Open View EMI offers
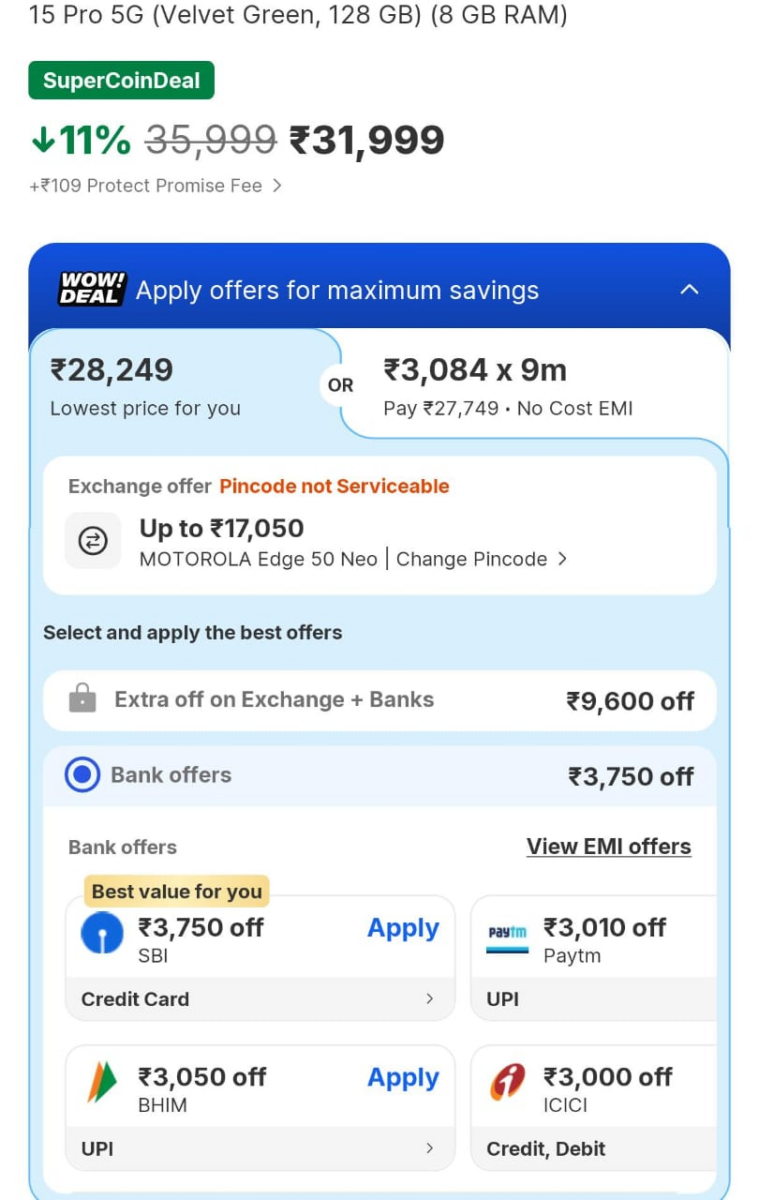Viewport: 759px width, 1200px height. pos(608,846)
